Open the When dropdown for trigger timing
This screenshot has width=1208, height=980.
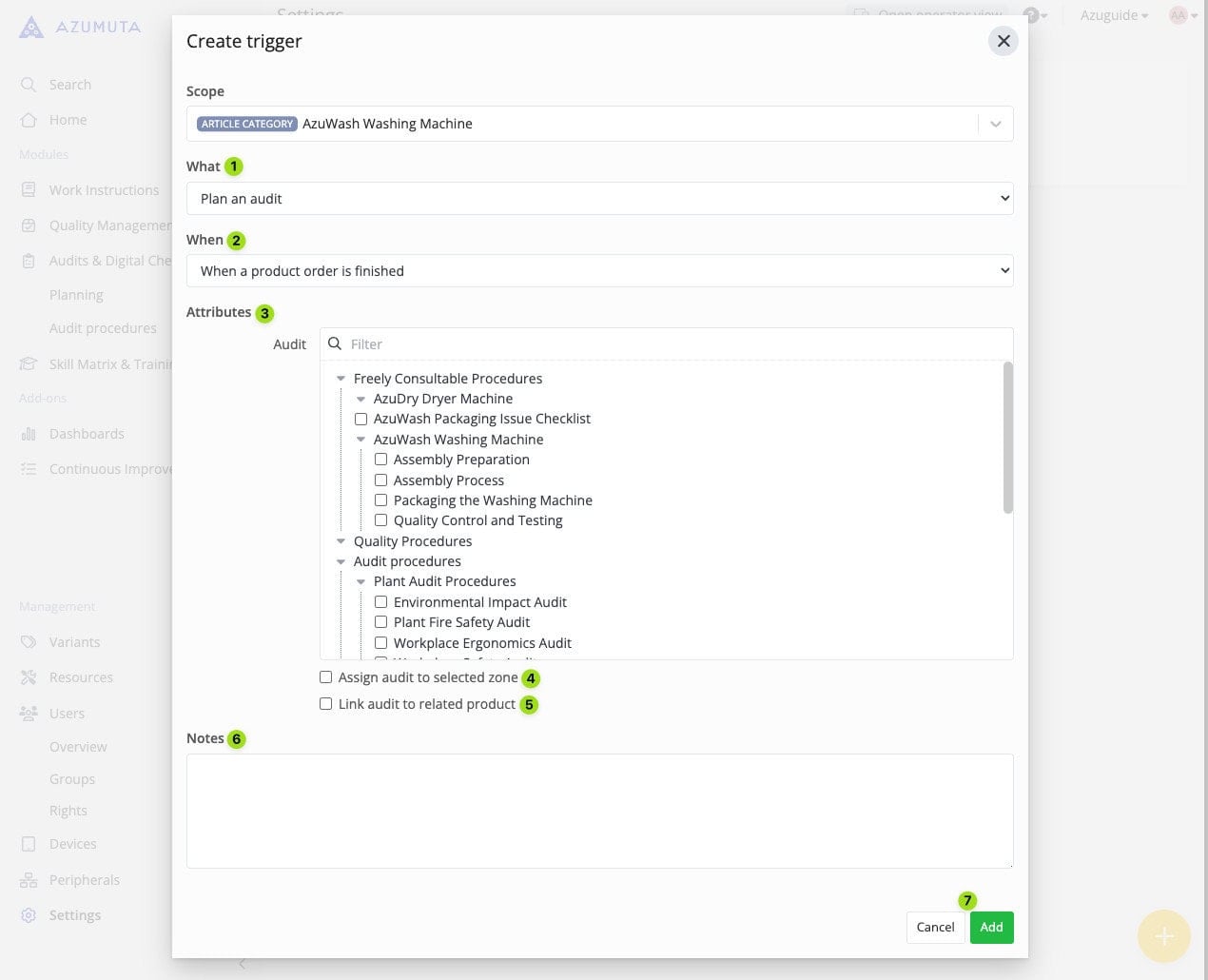599,271
